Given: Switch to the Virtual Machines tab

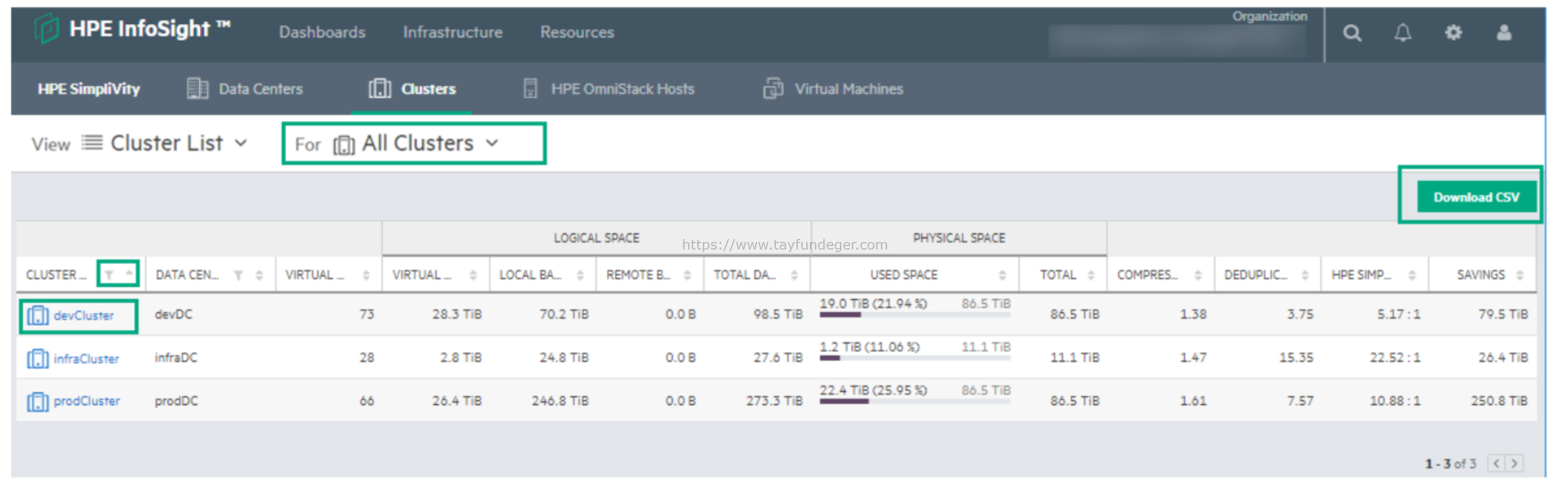Looking at the screenshot, I should [834, 89].
